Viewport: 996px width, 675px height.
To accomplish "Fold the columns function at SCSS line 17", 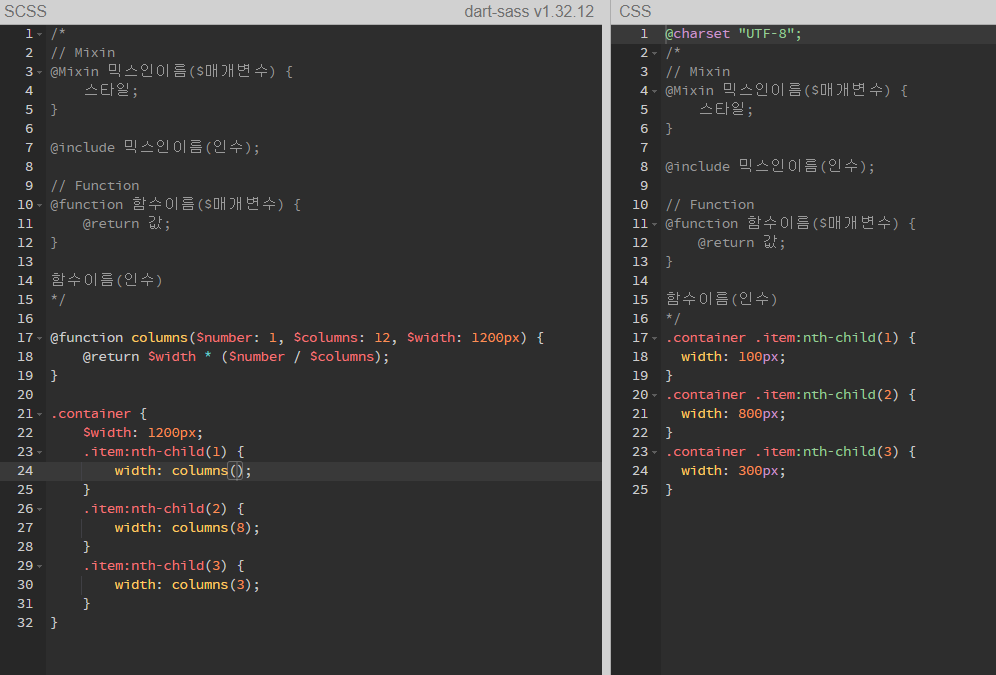I will (39, 338).
